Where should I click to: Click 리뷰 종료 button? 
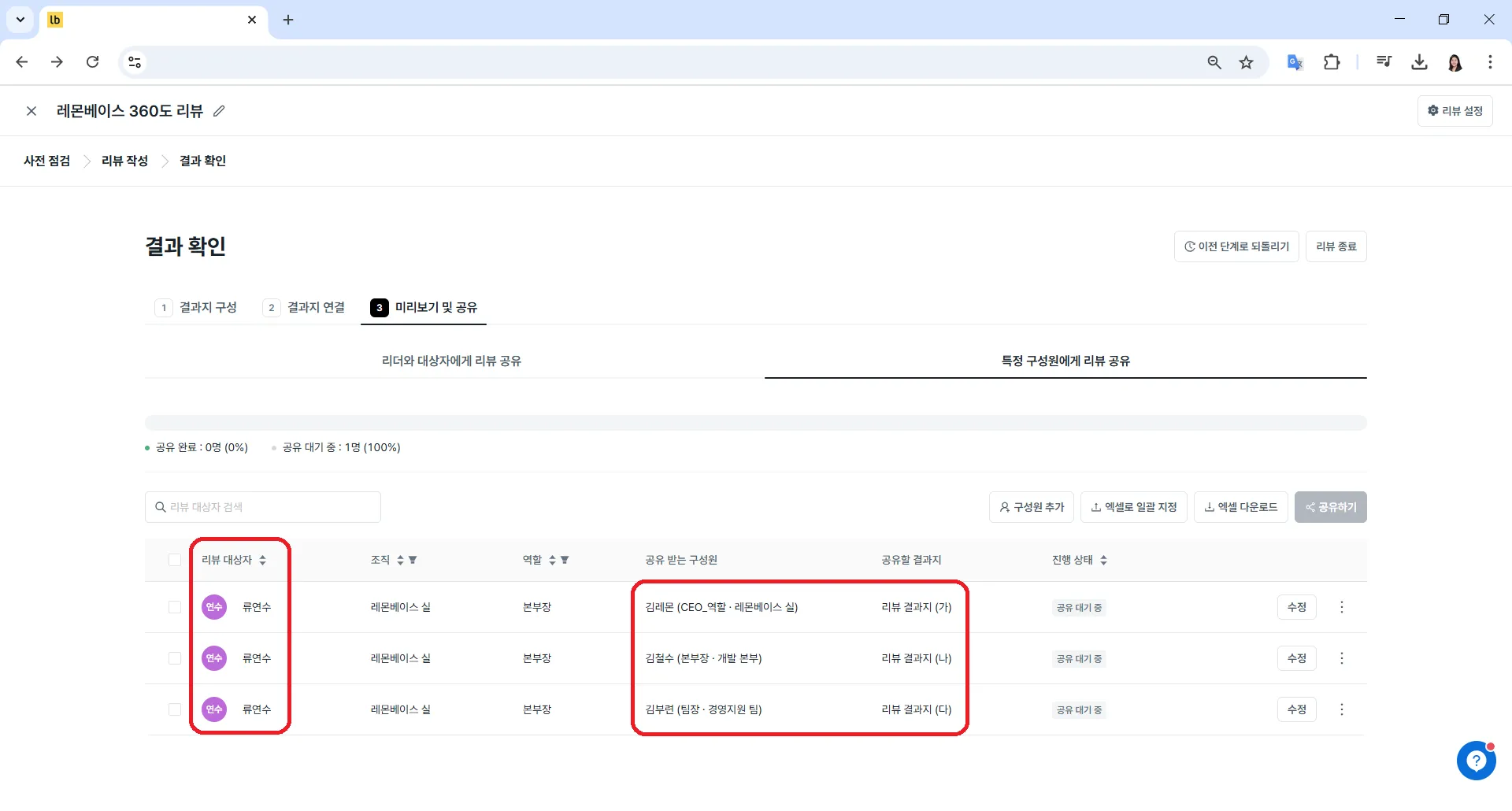pos(1336,246)
